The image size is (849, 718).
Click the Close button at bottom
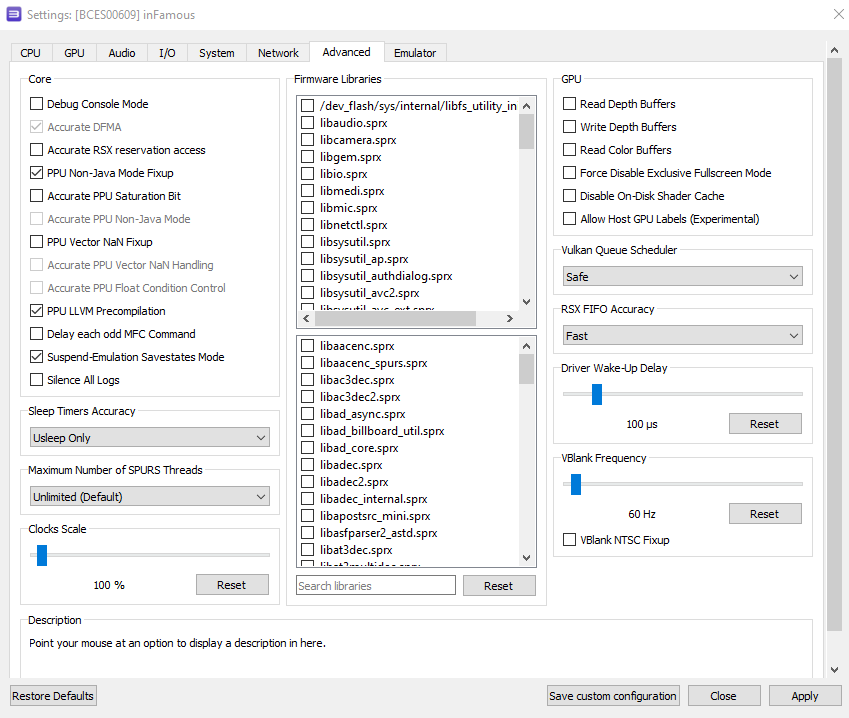coord(723,696)
